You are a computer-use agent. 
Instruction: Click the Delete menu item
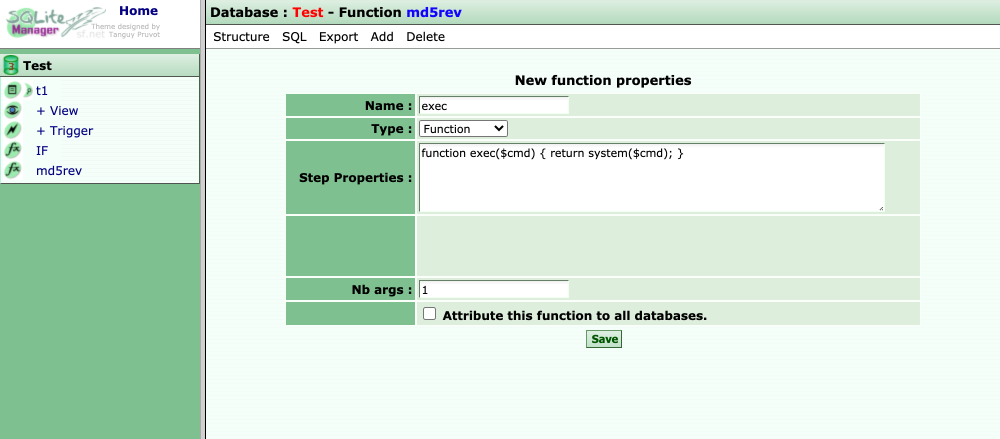click(425, 37)
